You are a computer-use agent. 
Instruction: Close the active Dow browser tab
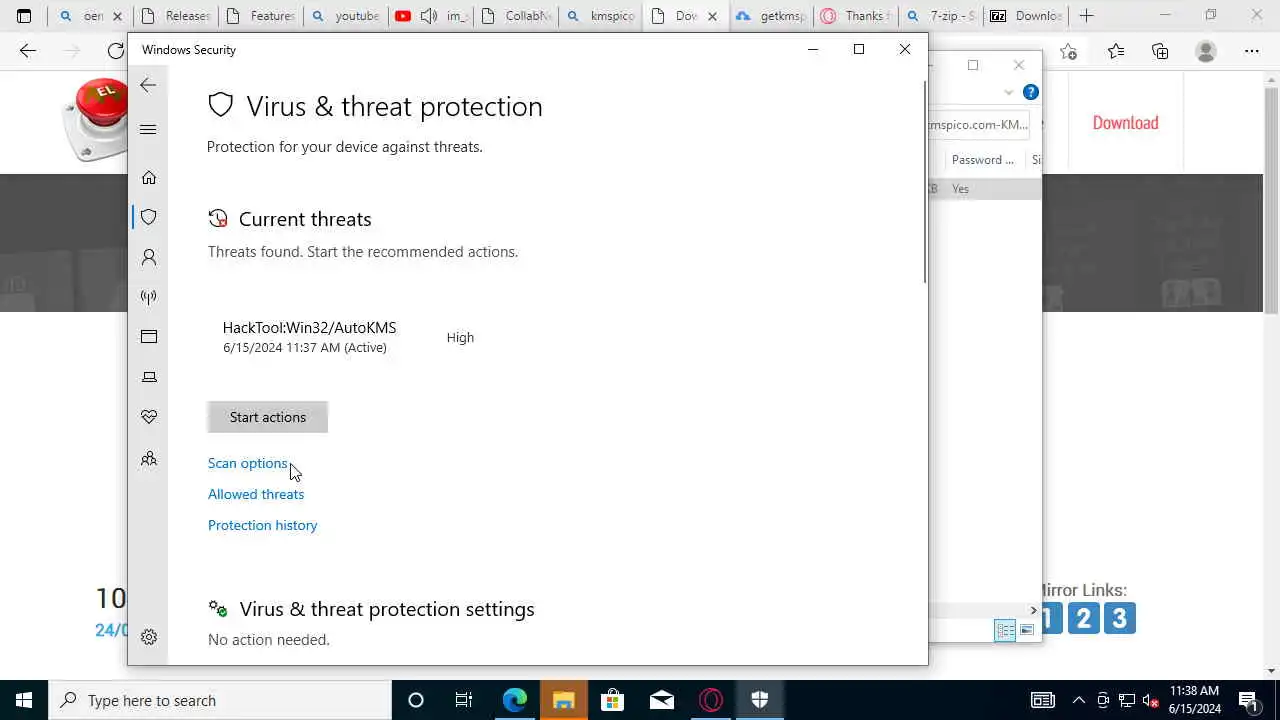point(712,16)
